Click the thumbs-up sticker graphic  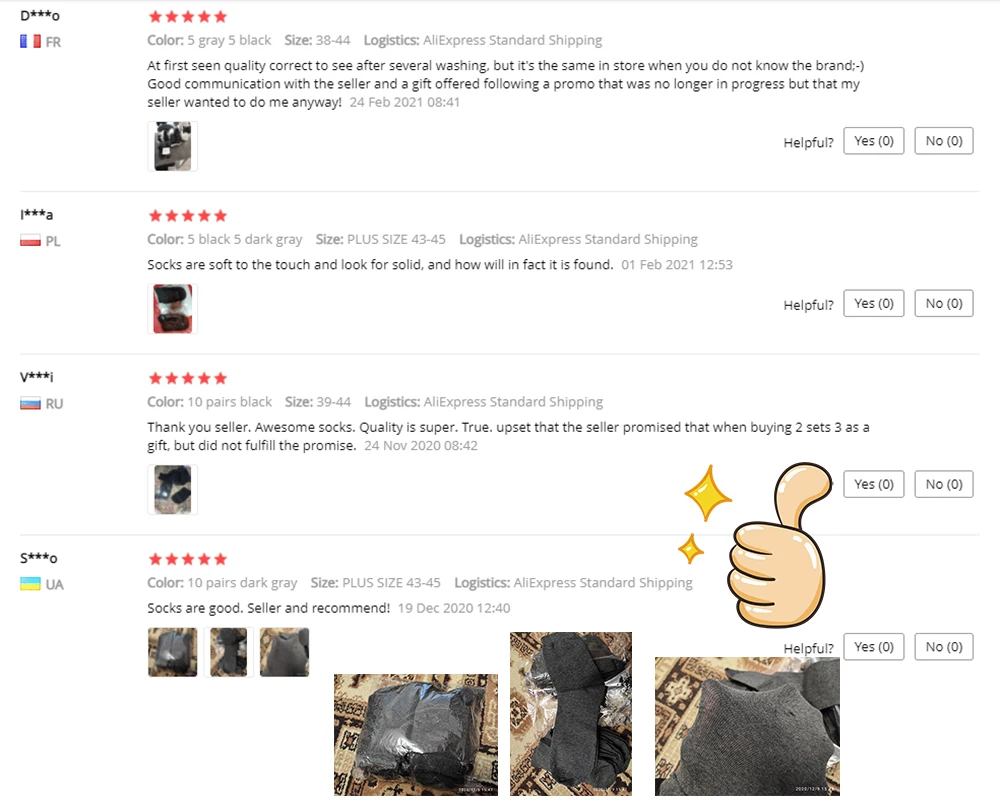pyautogui.click(x=779, y=545)
